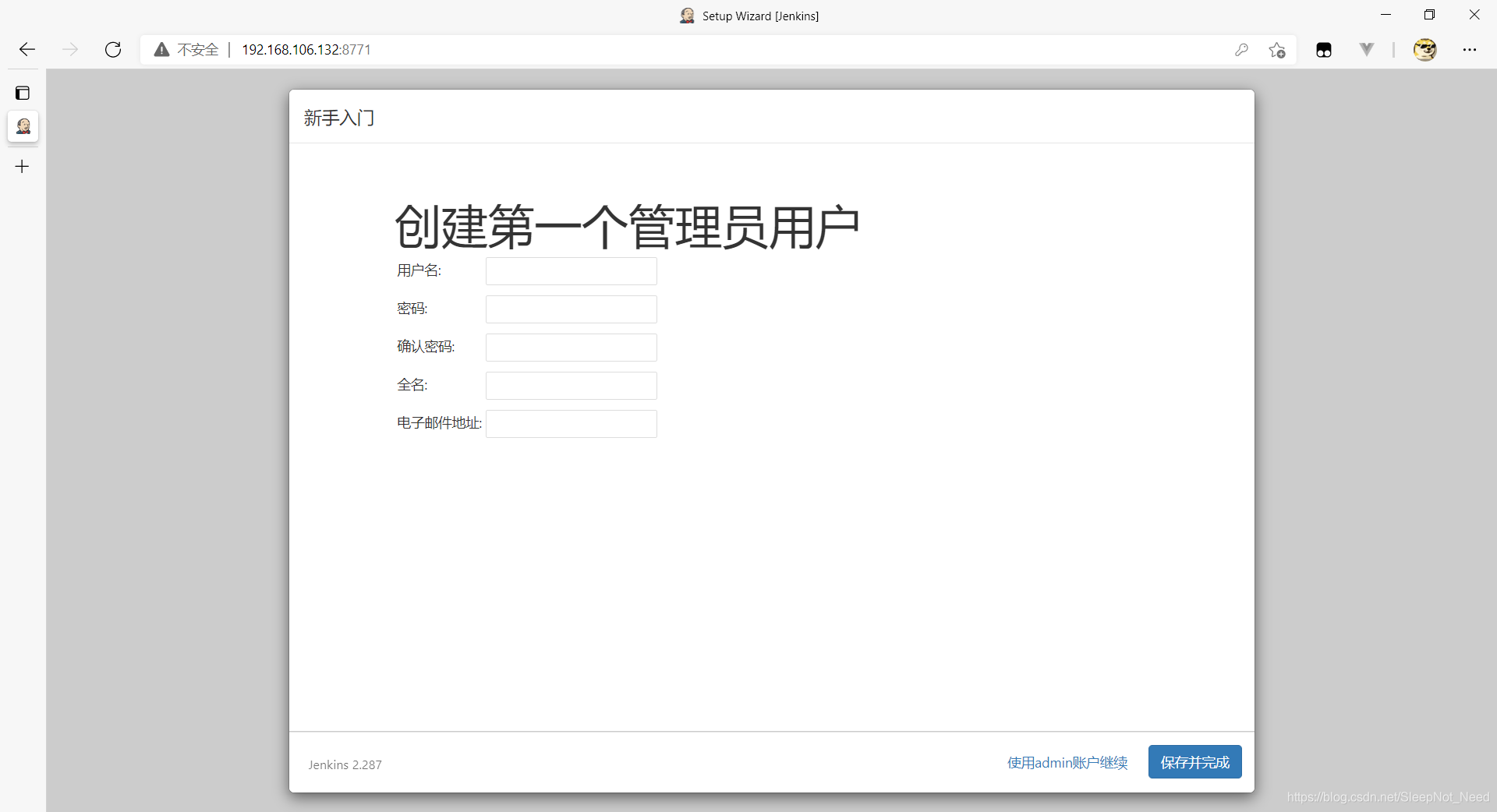Image resolution: width=1497 pixels, height=812 pixels.
Task: Focus the 电子邮件地址 input field
Action: [572, 424]
